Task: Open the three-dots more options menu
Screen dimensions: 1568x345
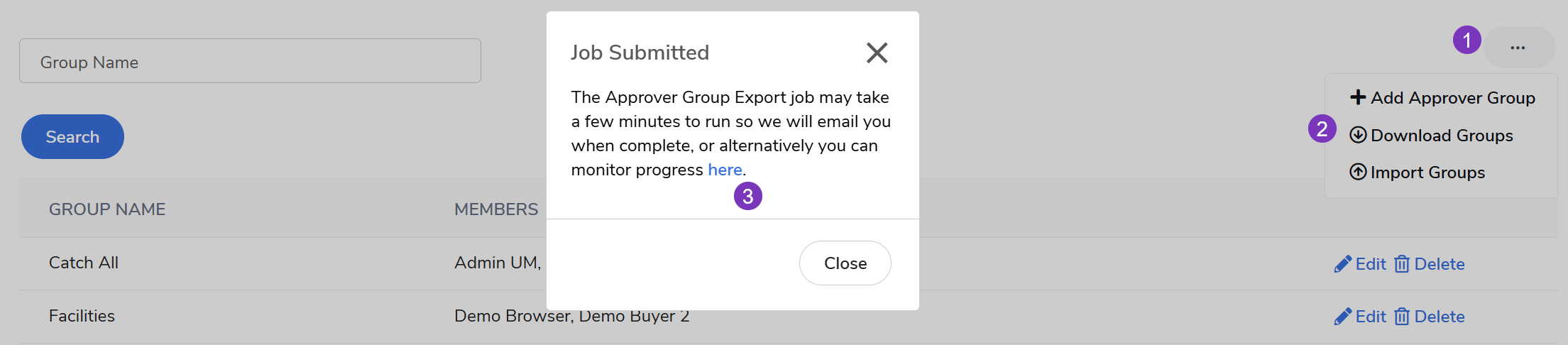Action: (x=1518, y=48)
